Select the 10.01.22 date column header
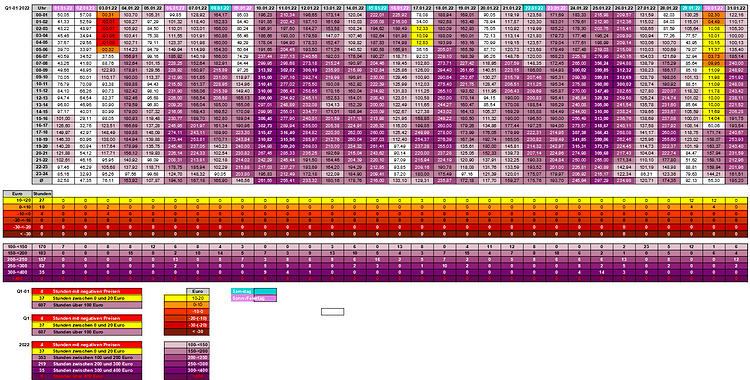750x380 pixels. 264,9
